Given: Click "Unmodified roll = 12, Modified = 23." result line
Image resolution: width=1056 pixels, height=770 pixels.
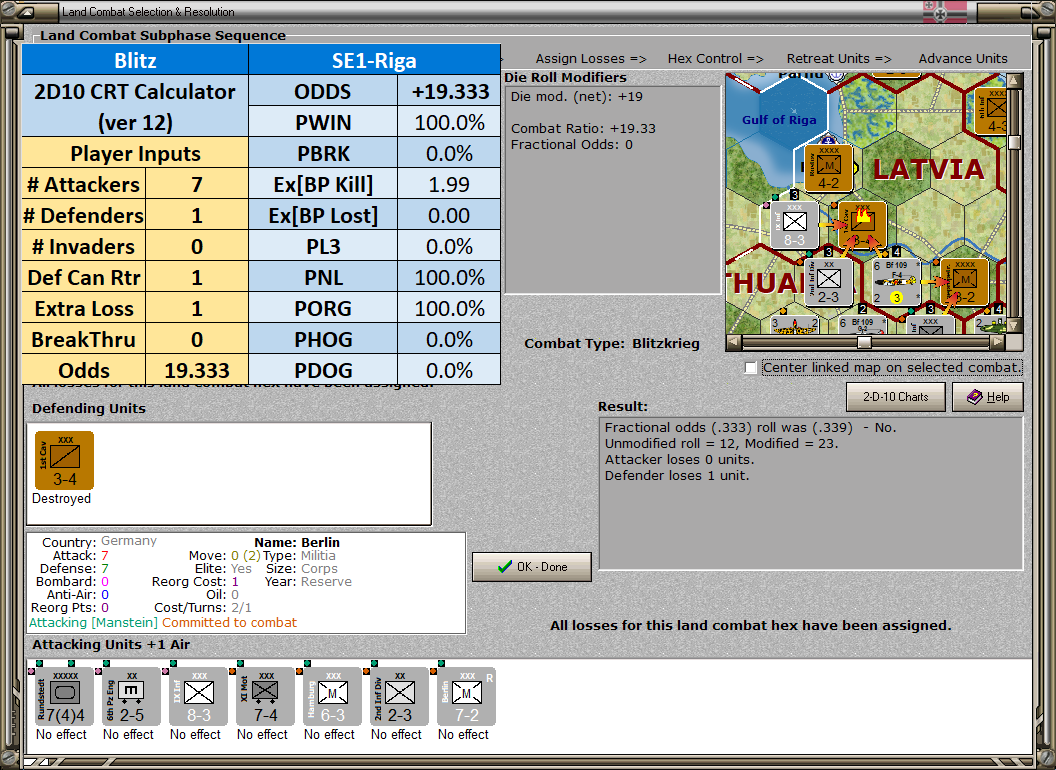Looking at the screenshot, I should pos(721,443).
